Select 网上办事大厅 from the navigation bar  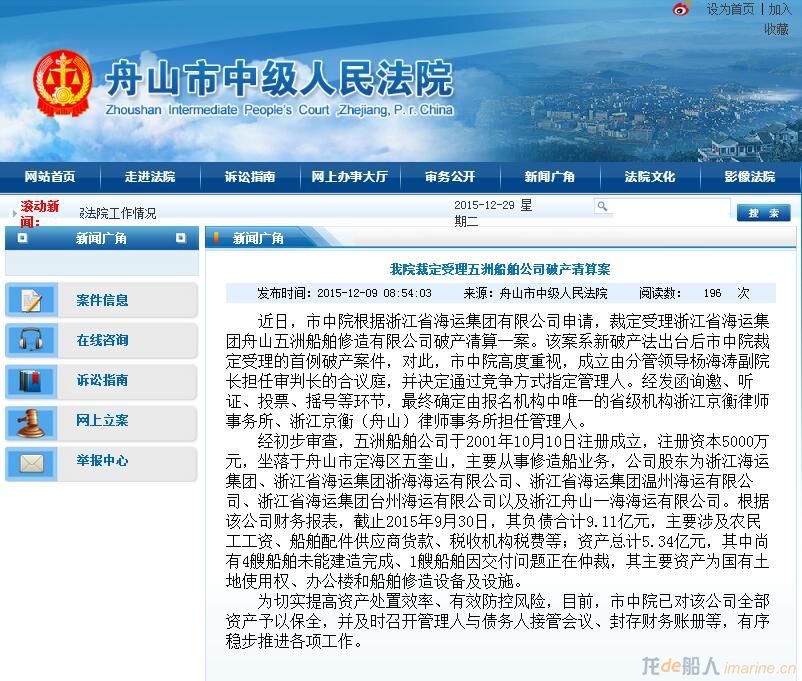[x=348, y=175]
